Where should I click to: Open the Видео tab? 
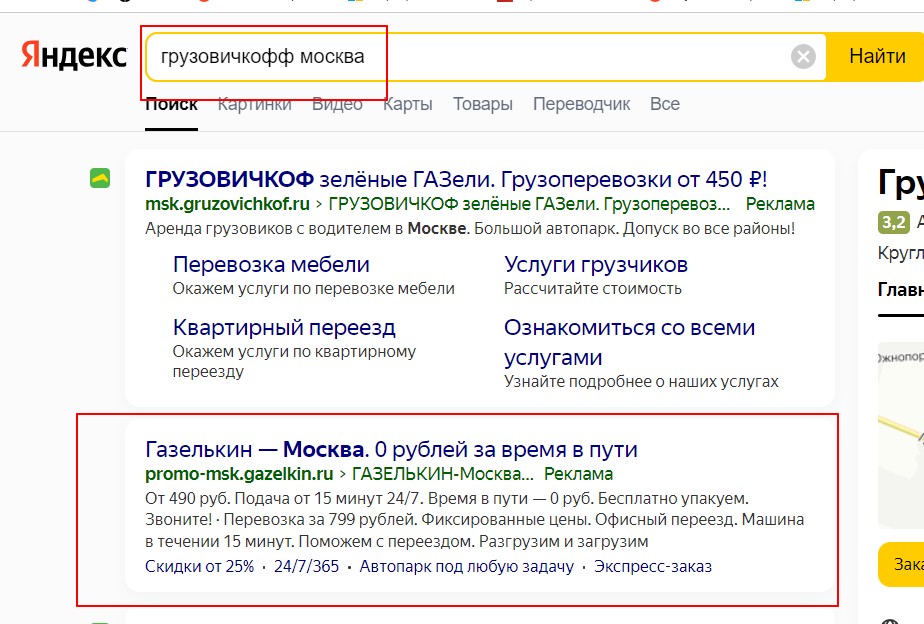coord(337,104)
